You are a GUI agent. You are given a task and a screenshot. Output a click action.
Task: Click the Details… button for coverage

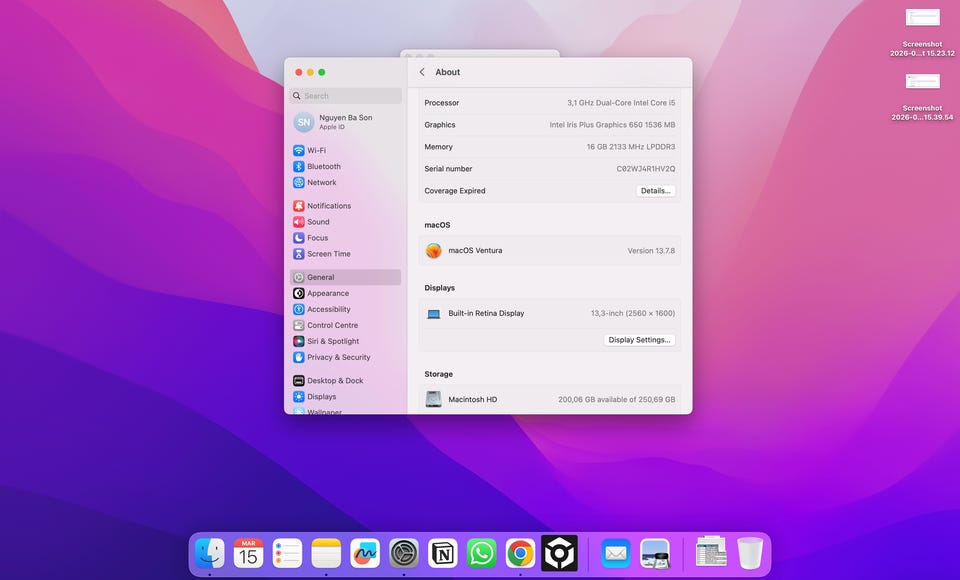(655, 191)
